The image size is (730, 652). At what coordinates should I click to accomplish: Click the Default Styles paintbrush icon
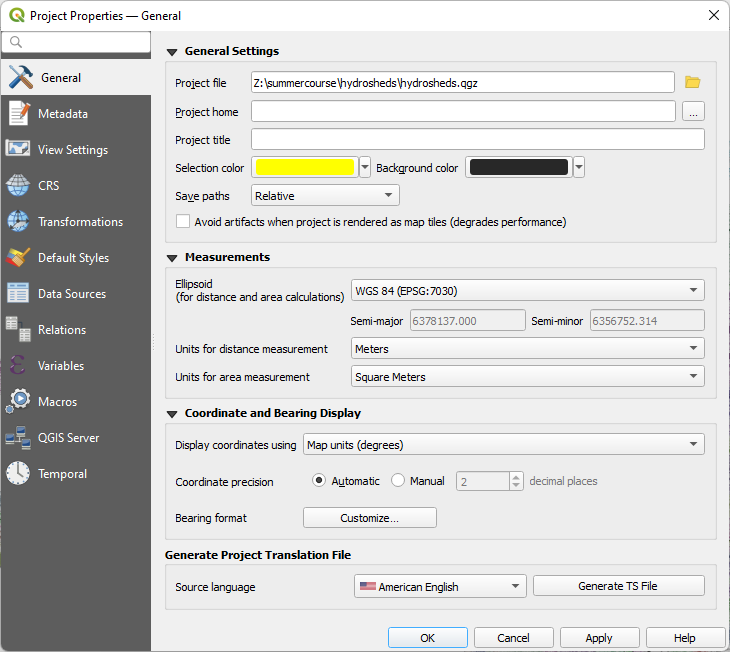[x=18, y=257]
